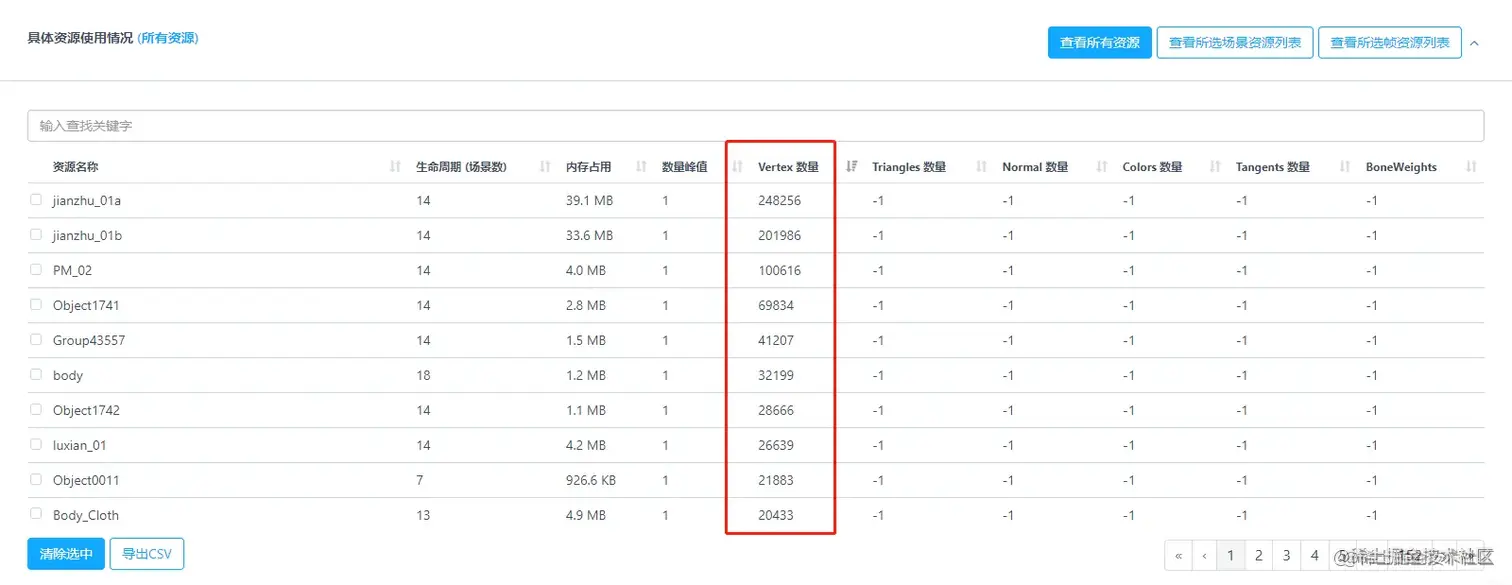The width and height of the screenshot is (1512, 585).
Task: Sort by 数量峰值 column sort icon
Action: click(x=737, y=167)
